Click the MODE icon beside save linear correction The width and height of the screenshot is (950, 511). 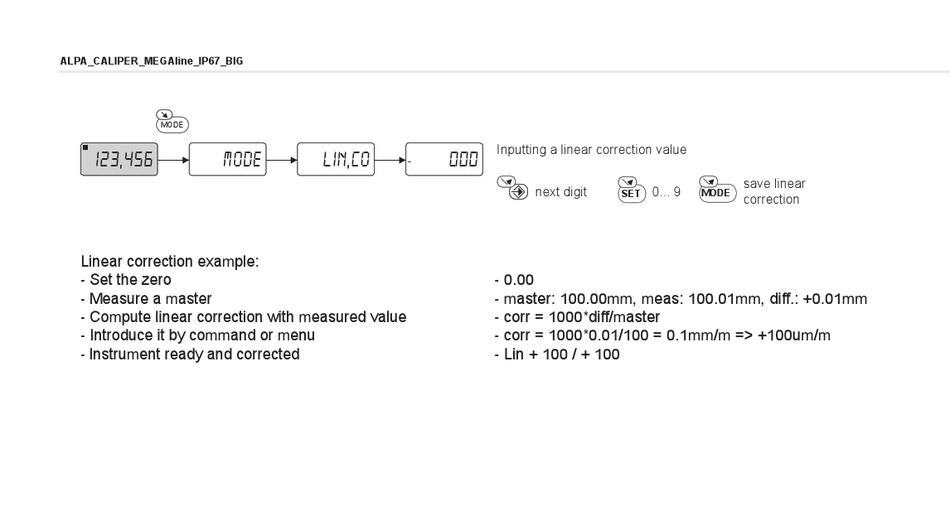pyautogui.click(x=717, y=190)
